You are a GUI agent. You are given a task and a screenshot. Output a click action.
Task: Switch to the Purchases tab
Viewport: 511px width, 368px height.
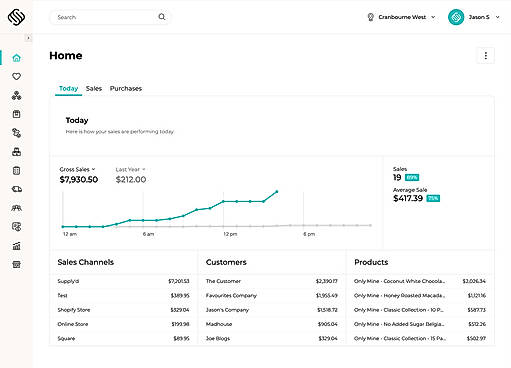click(126, 88)
